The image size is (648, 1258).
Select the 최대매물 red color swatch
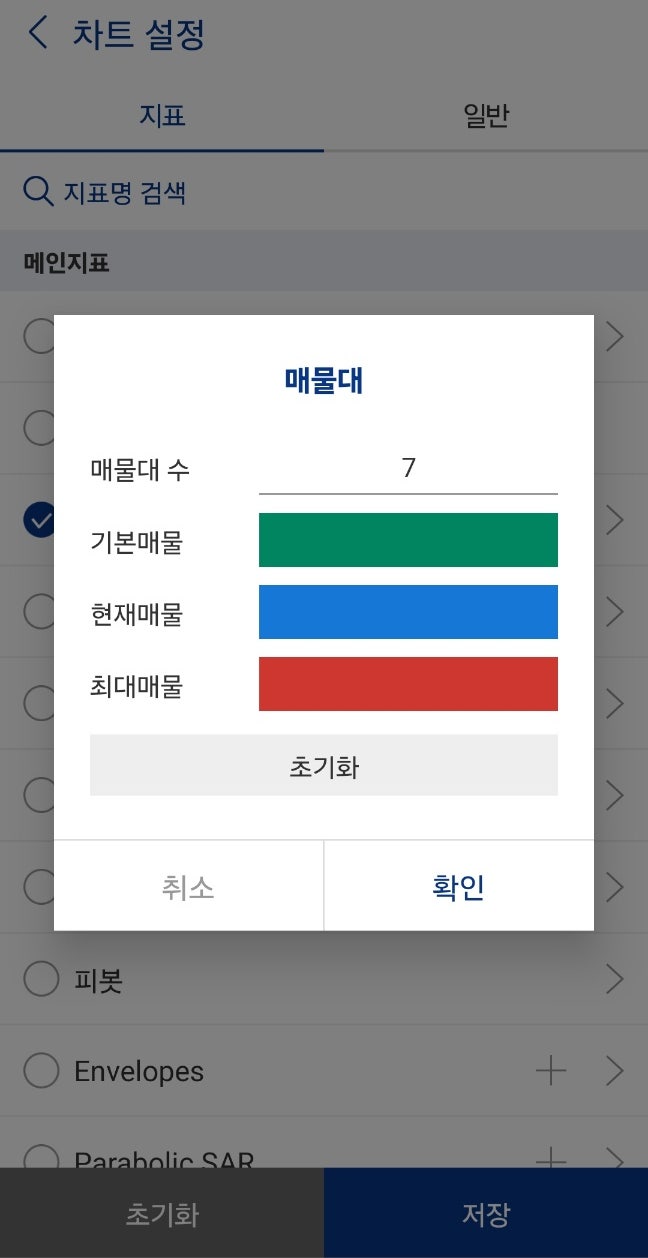point(408,684)
